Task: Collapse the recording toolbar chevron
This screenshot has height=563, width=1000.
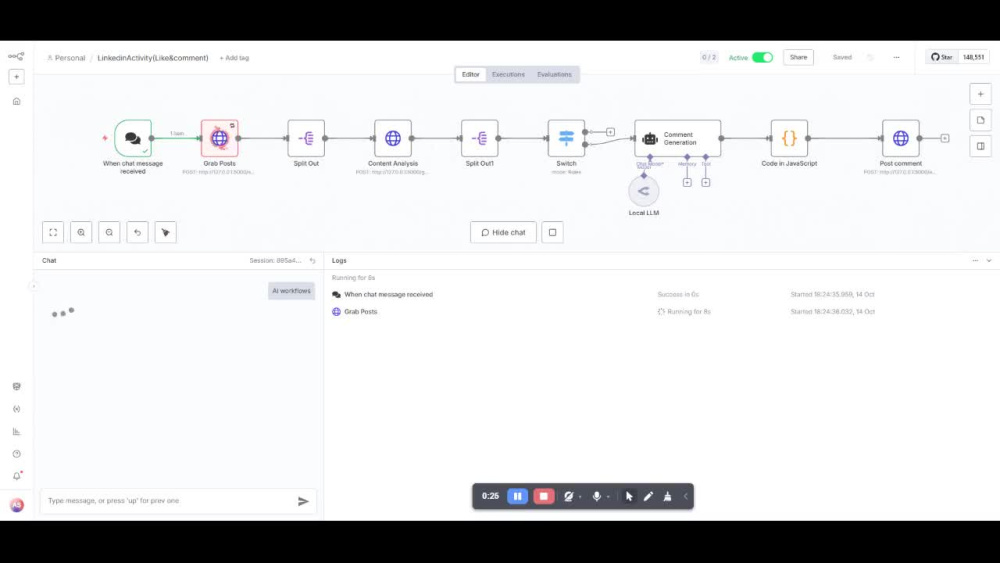Action: click(x=686, y=496)
